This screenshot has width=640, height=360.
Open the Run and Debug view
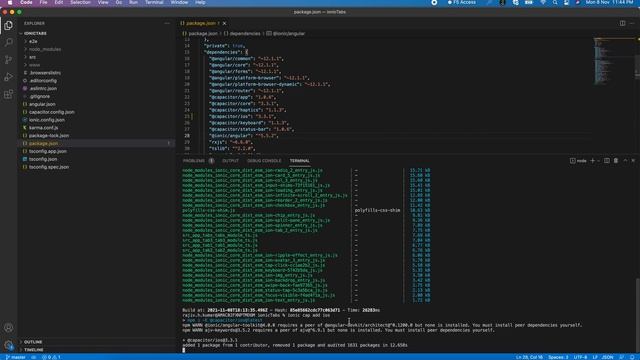9,77
